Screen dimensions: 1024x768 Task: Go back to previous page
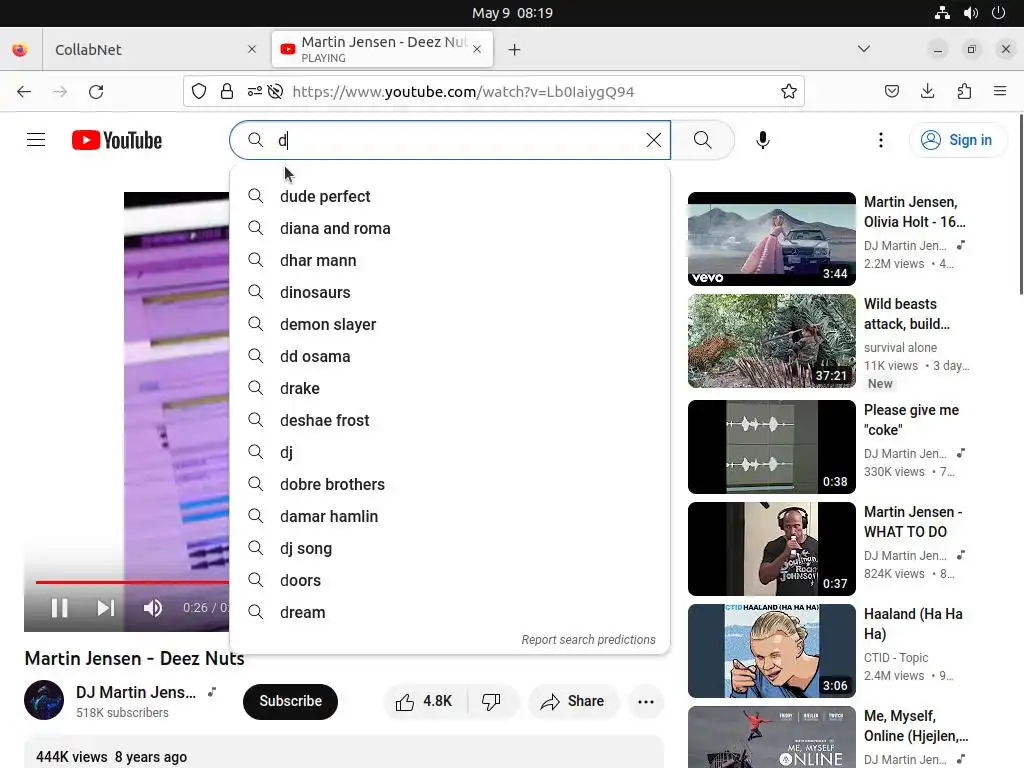pos(24,91)
